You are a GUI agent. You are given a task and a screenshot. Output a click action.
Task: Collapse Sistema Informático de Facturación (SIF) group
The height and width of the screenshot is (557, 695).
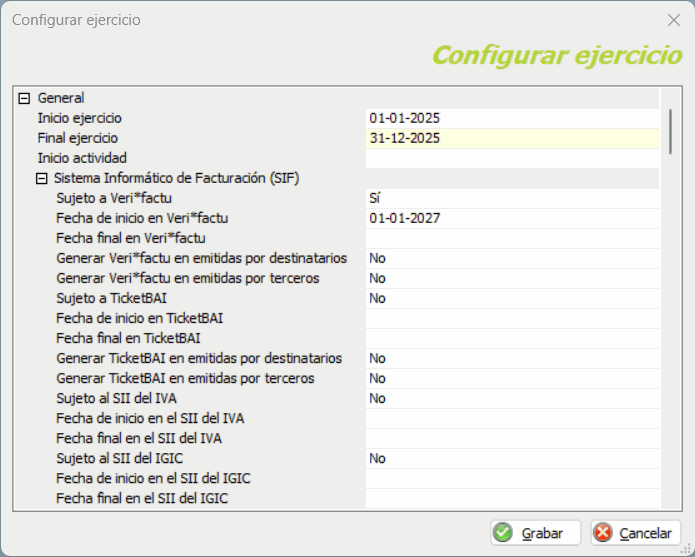pos(42,179)
